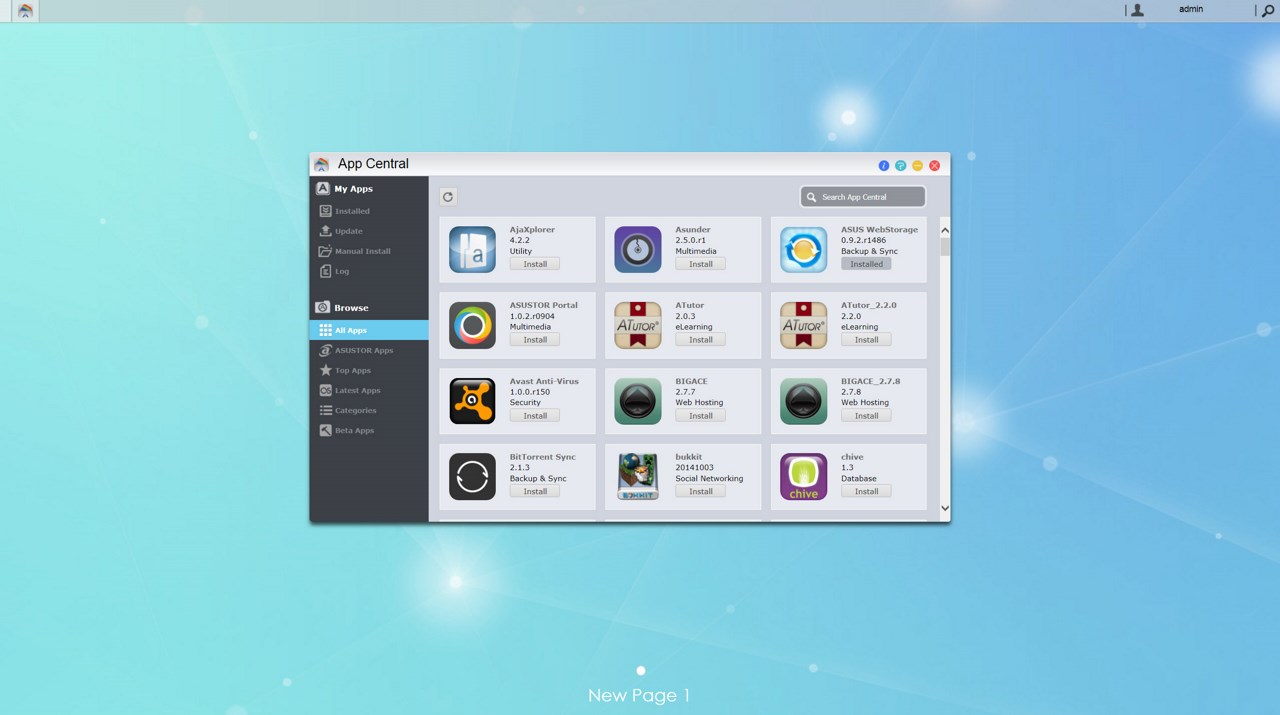Open the bukkit app icon
Viewport: 1280px width, 715px height.
point(638,477)
